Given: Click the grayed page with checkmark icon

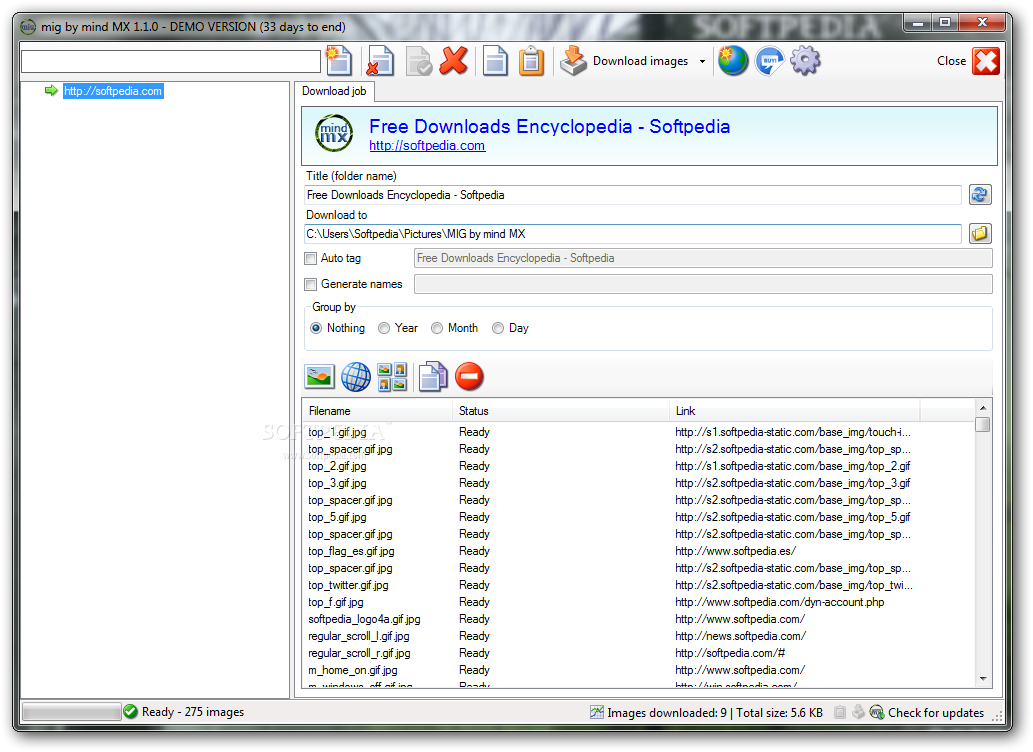Looking at the screenshot, I should coord(419,61).
